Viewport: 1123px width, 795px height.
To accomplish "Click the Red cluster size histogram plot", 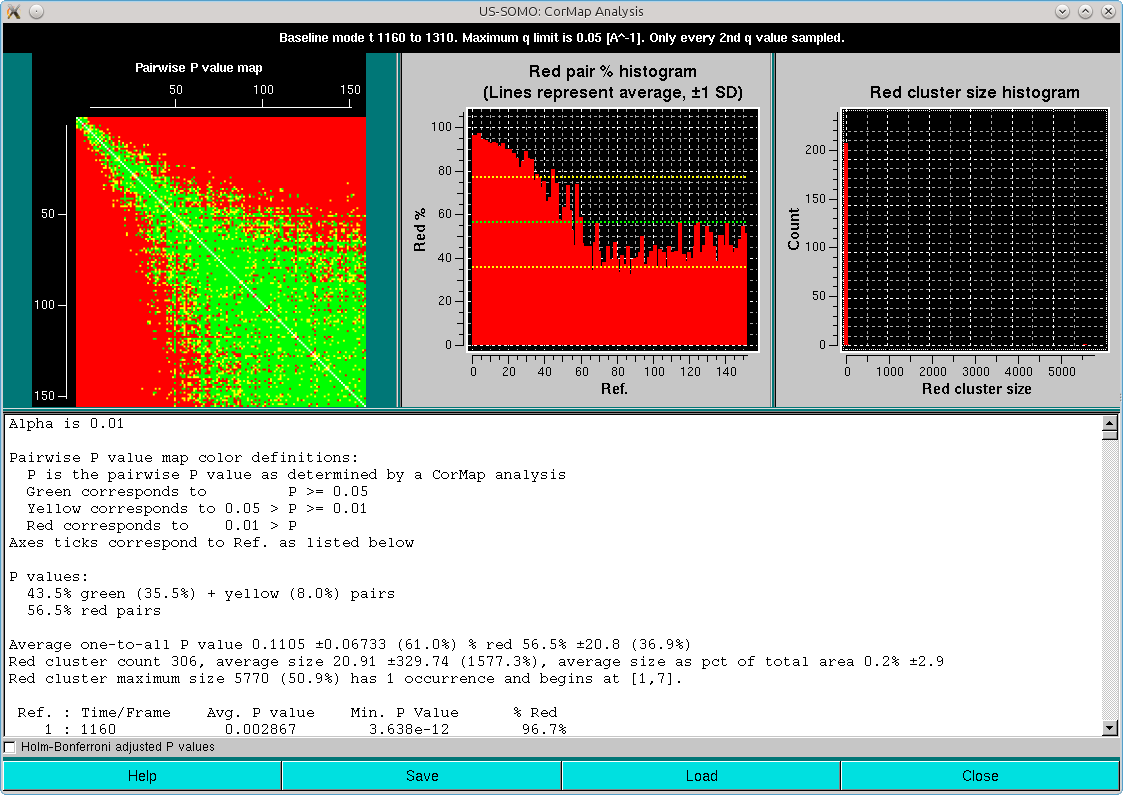I will point(975,230).
